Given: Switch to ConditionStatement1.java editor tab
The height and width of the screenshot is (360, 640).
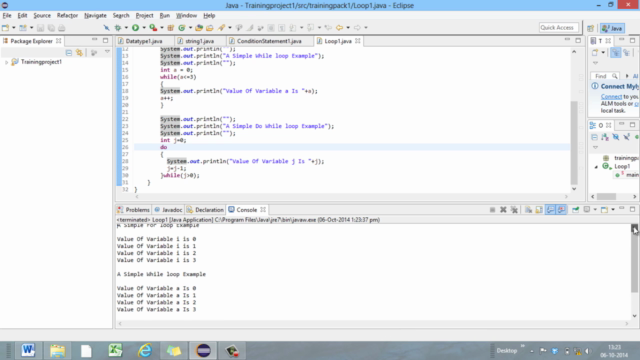Looking at the screenshot, I should click(x=269, y=41).
